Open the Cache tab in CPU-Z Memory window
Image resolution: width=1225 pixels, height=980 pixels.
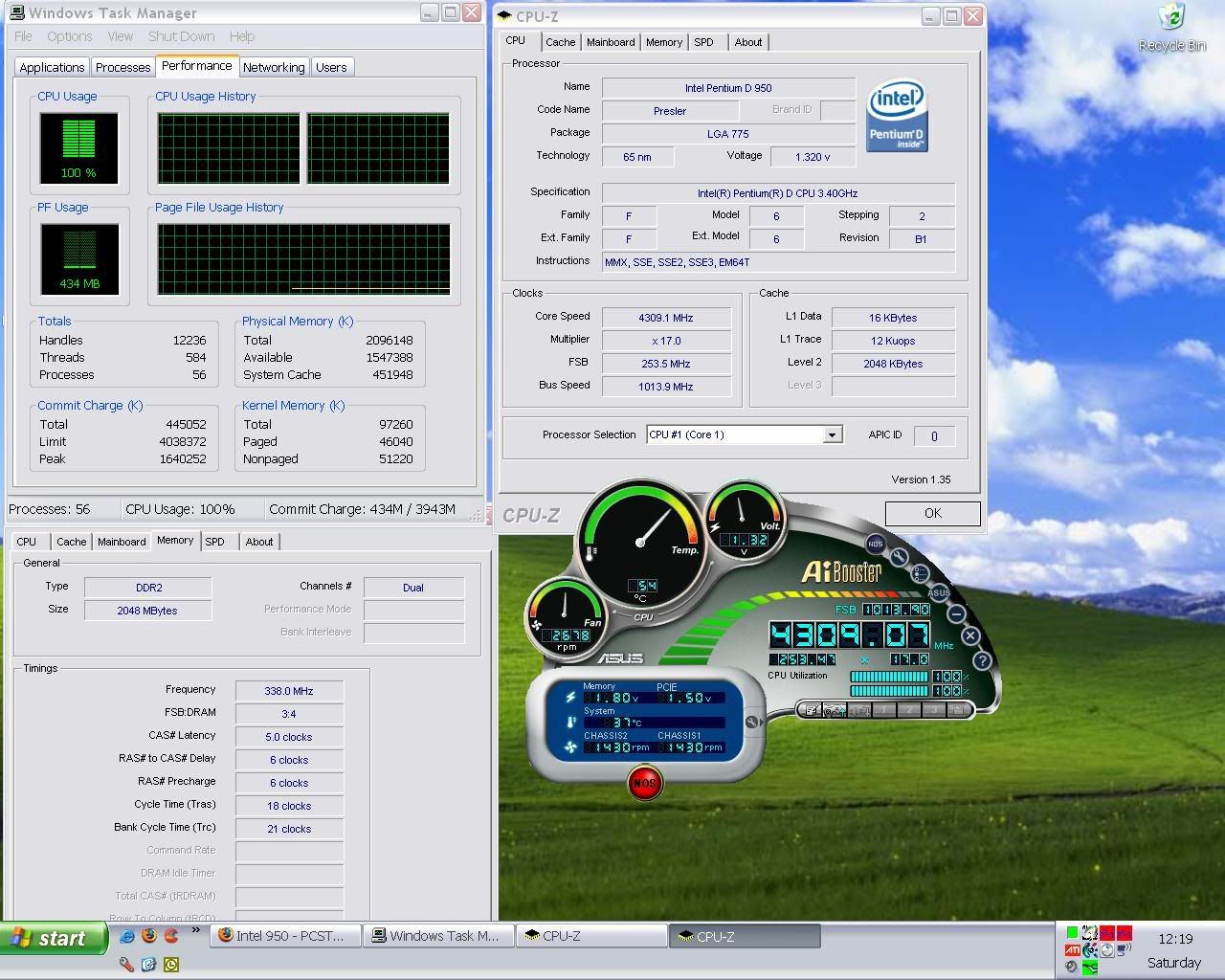tap(72, 542)
